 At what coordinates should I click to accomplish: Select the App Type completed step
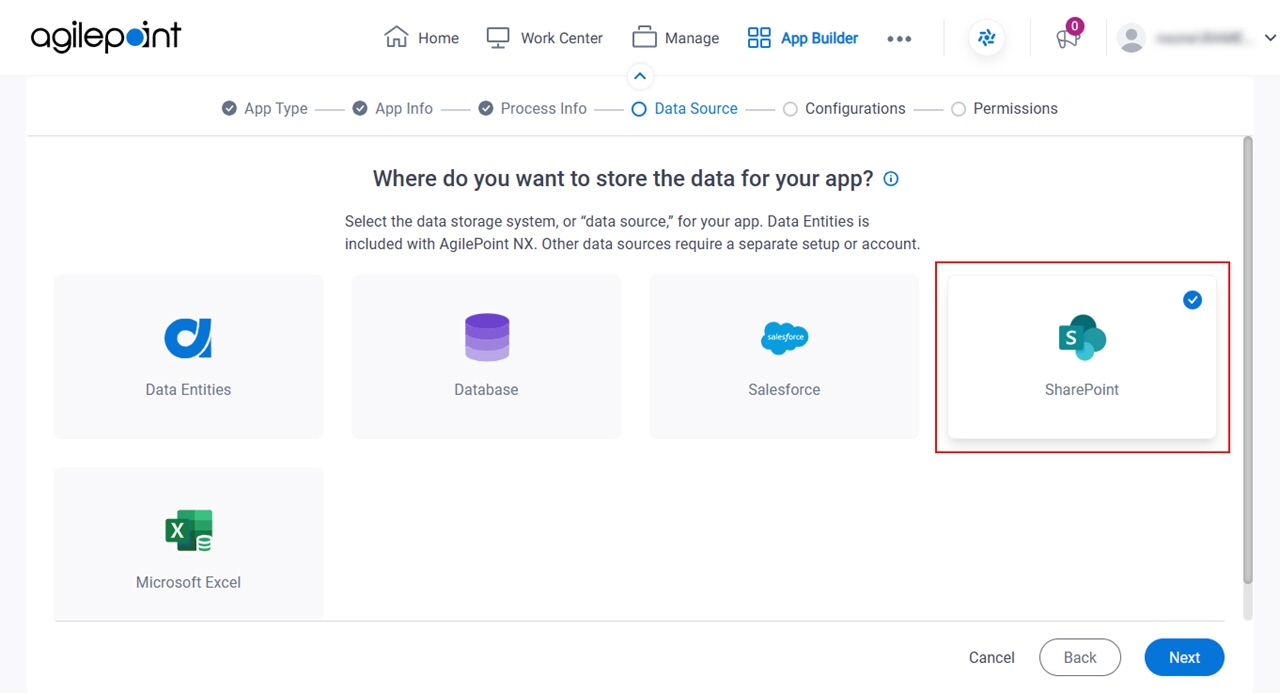[x=229, y=108]
